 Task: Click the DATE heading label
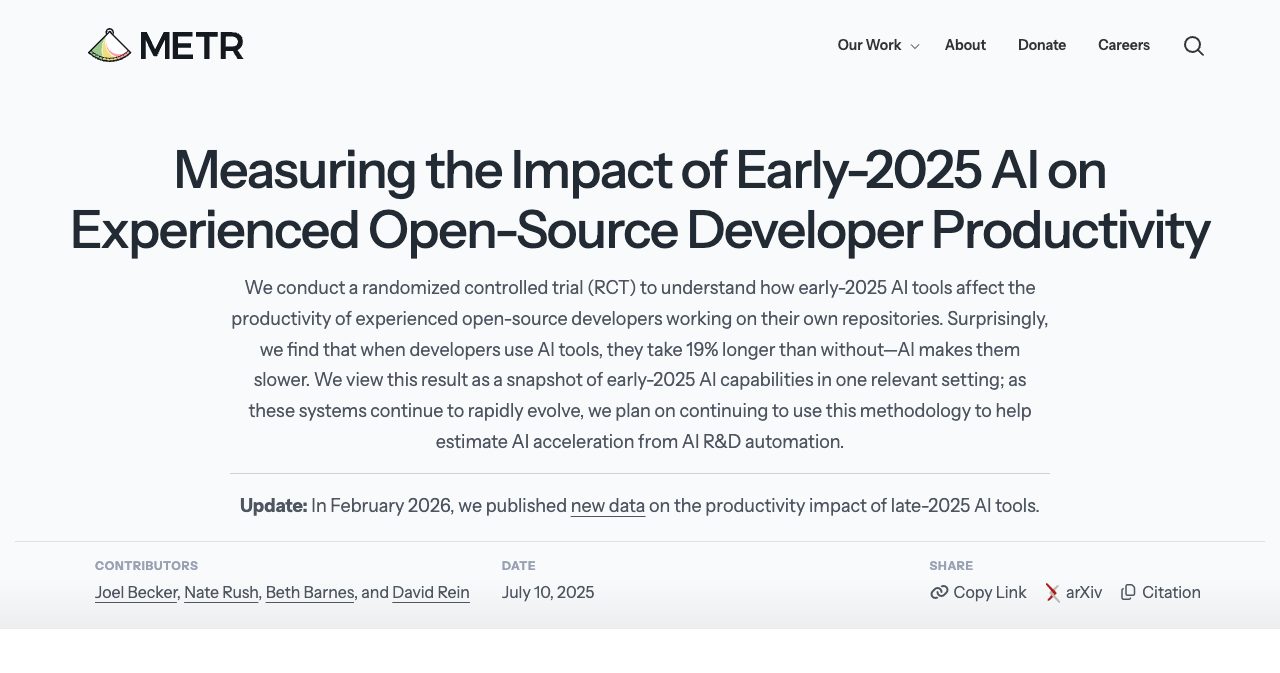tap(518, 566)
